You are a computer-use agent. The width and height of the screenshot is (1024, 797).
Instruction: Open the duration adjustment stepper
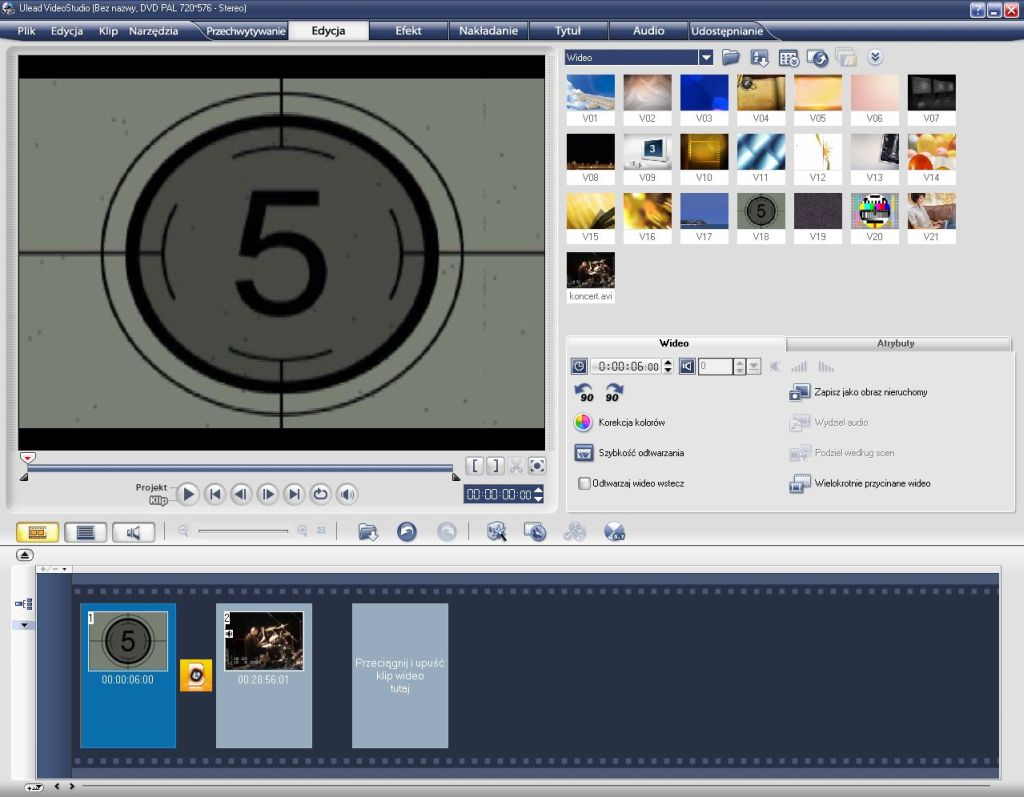667,365
